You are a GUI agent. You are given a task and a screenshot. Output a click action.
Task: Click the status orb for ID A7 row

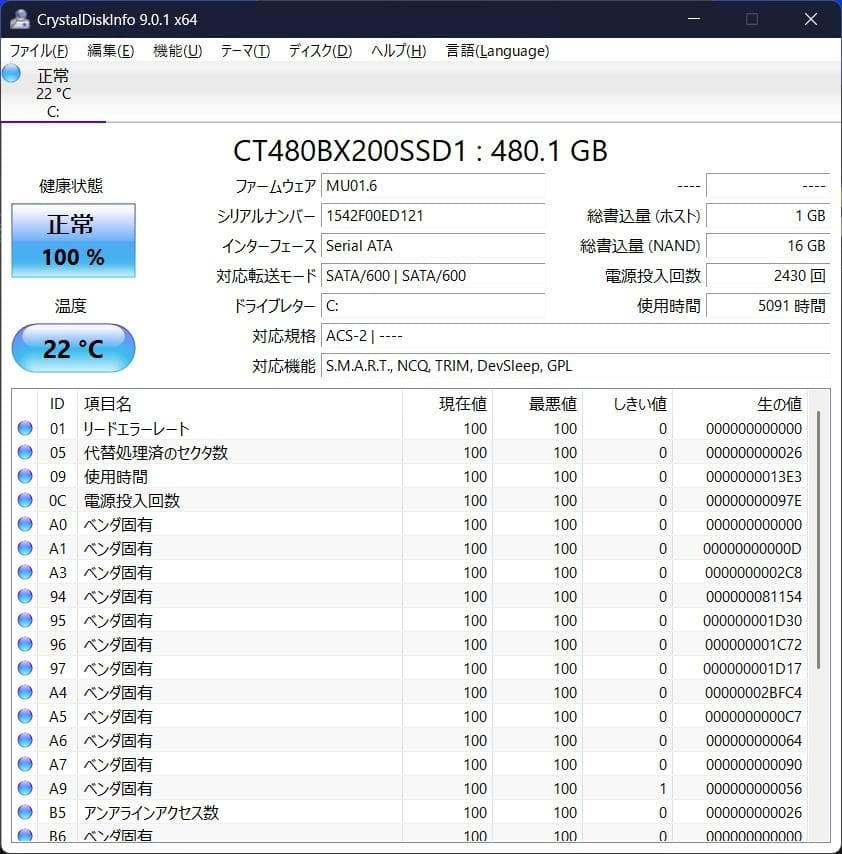coord(25,764)
